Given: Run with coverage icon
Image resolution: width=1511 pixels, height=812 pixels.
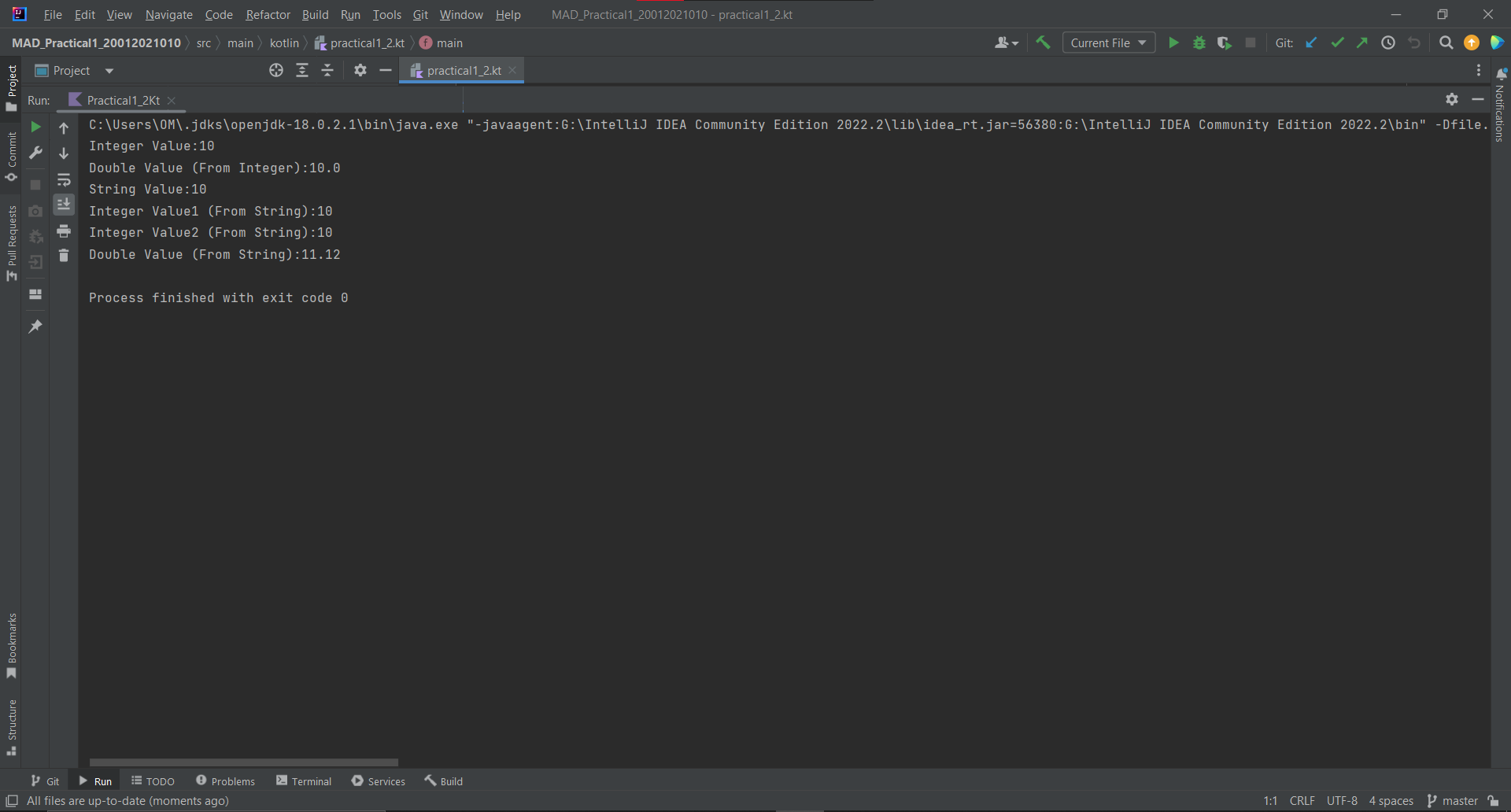Looking at the screenshot, I should (1225, 42).
